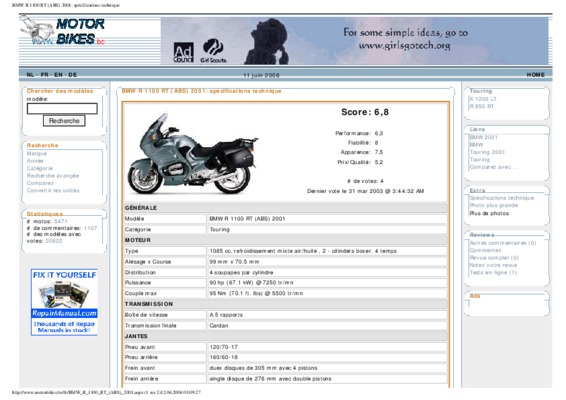Switch language to EN

pos(58,75)
